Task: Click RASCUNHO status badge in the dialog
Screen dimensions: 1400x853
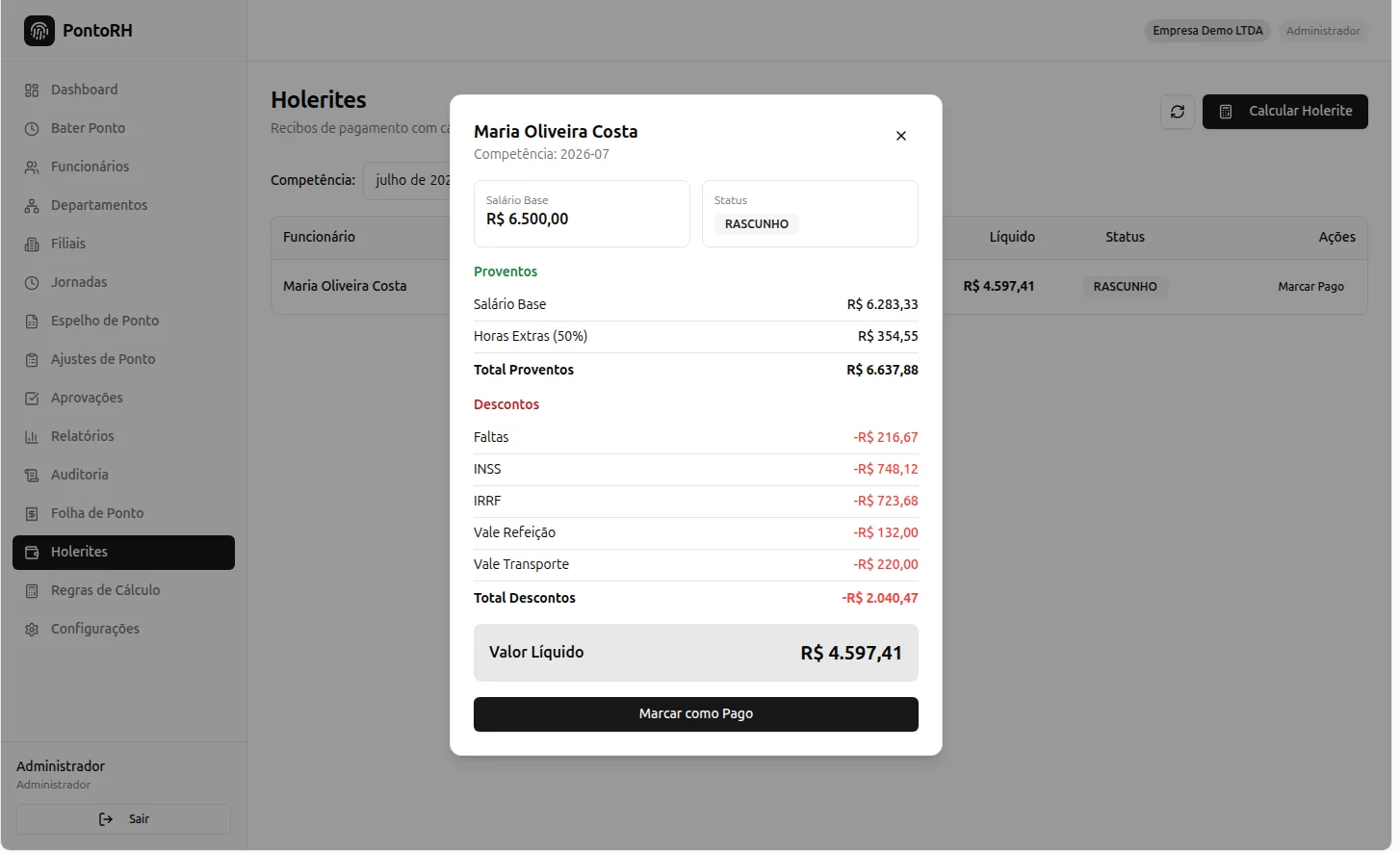Action: tap(757, 224)
